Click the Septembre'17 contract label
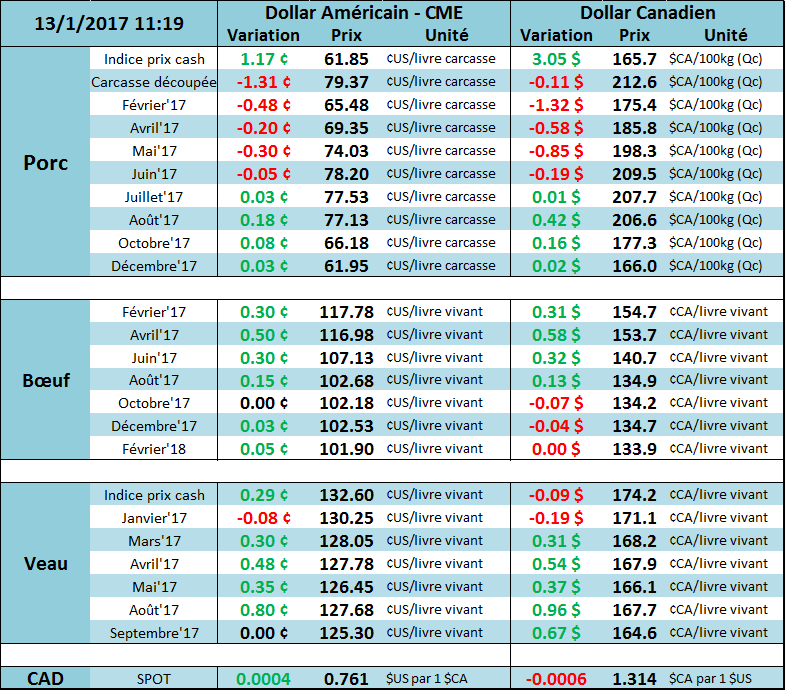 point(154,633)
